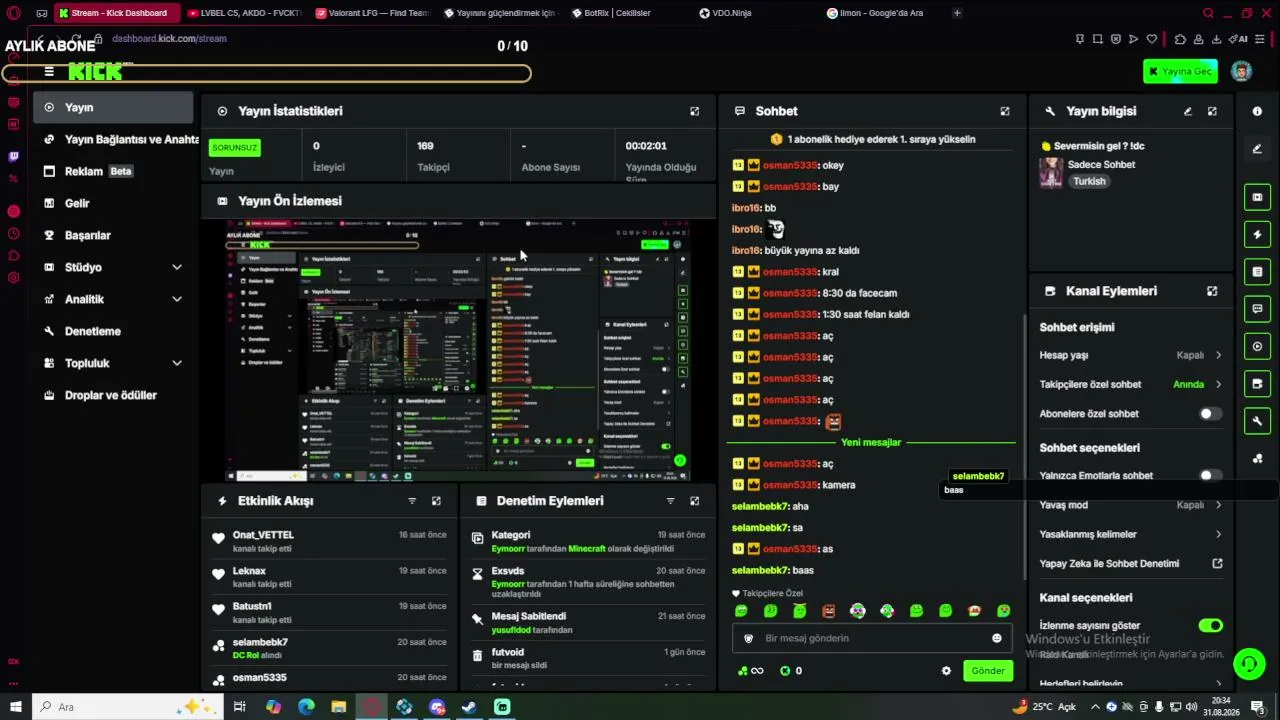This screenshot has height=720, width=1280.
Task: Click the lightning icon in right rail
Action: [1257, 235]
